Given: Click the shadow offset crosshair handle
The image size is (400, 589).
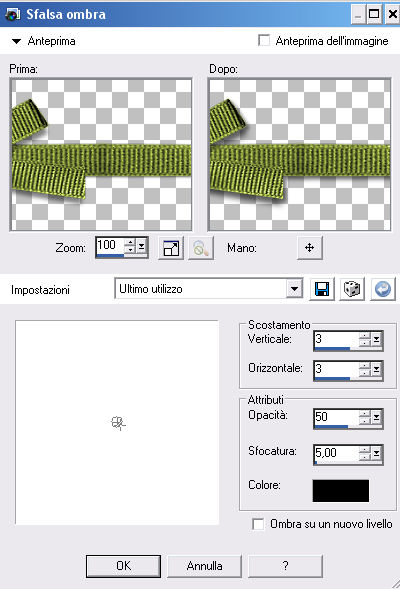Looking at the screenshot, I should tap(118, 423).
